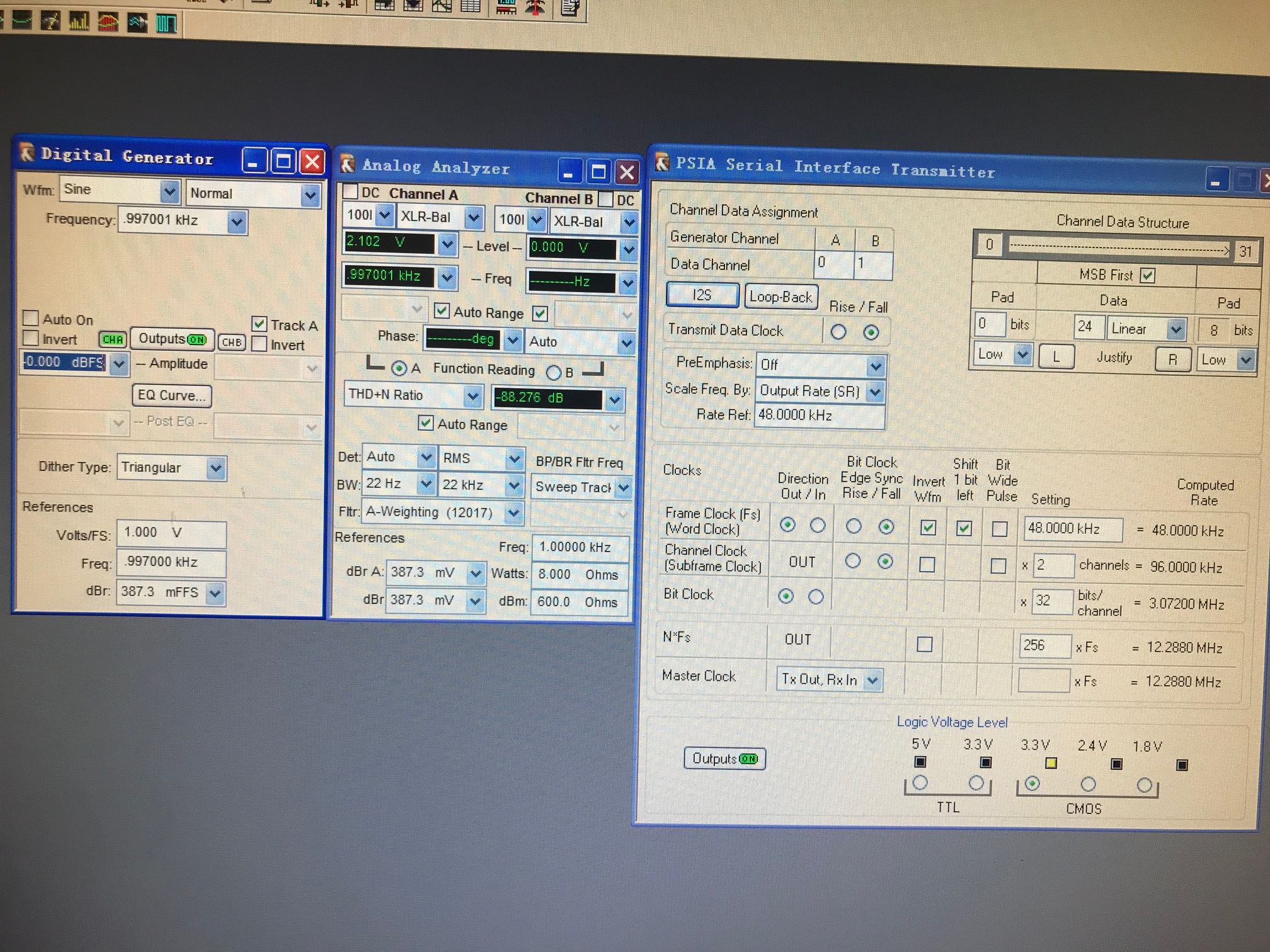Click the Loop-Back button
Screen dimensions: 1270x952
tap(781, 297)
